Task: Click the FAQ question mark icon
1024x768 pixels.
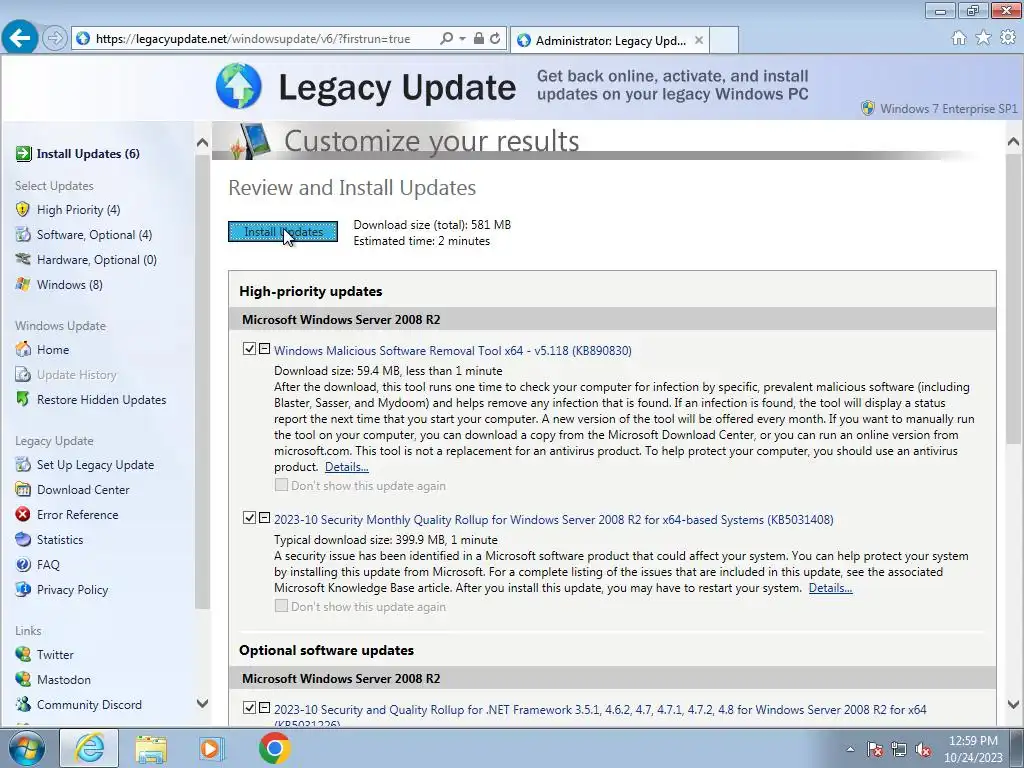Action: 23,564
